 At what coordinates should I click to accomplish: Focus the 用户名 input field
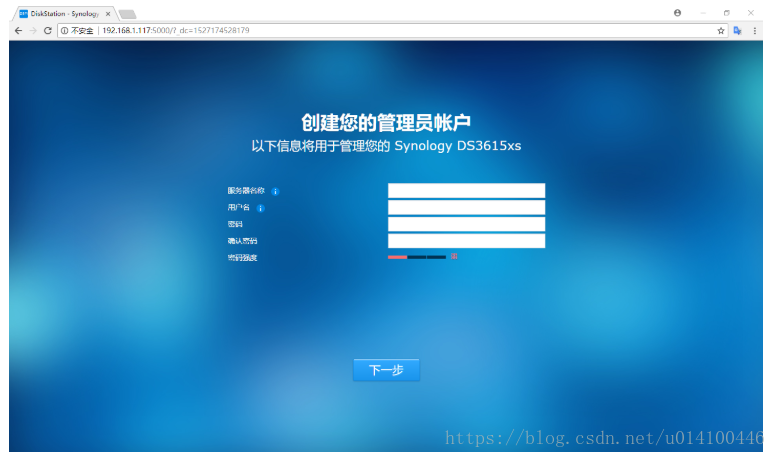pyautogui.click(x=467, y=207)
